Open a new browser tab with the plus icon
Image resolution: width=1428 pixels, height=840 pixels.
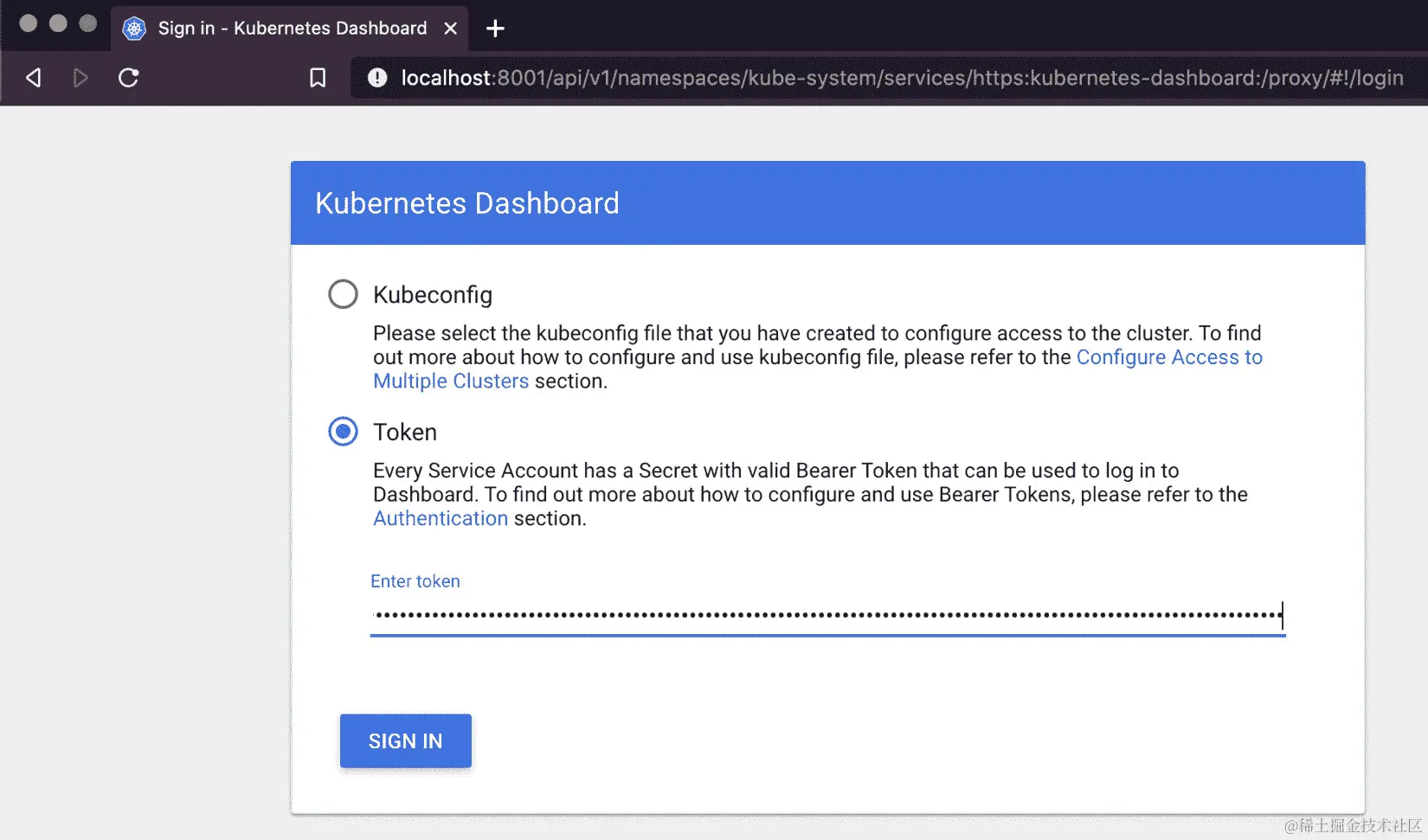click(x=494, y=28)
